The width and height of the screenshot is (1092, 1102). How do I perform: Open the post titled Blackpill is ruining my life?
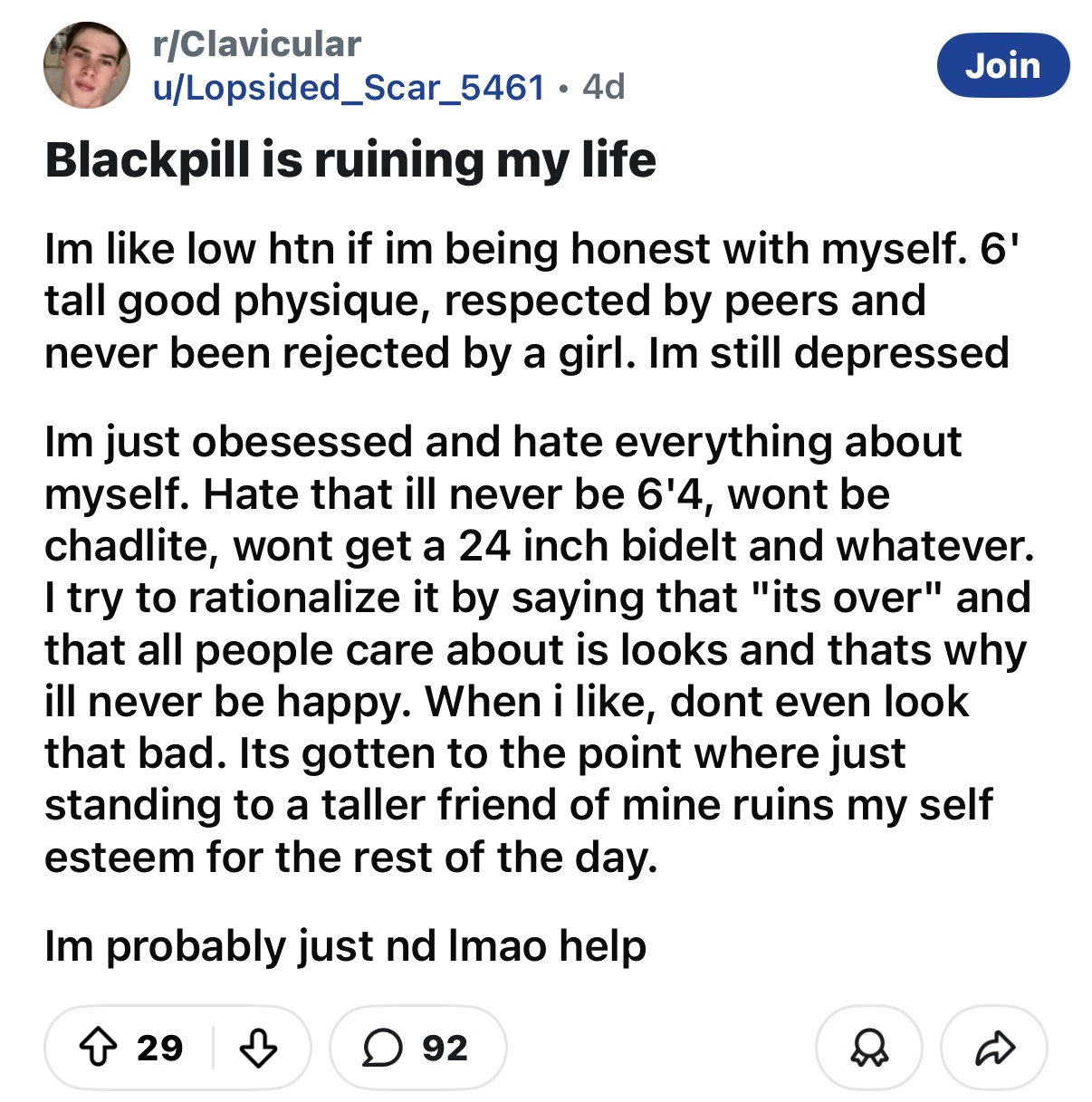coord(350,160)
